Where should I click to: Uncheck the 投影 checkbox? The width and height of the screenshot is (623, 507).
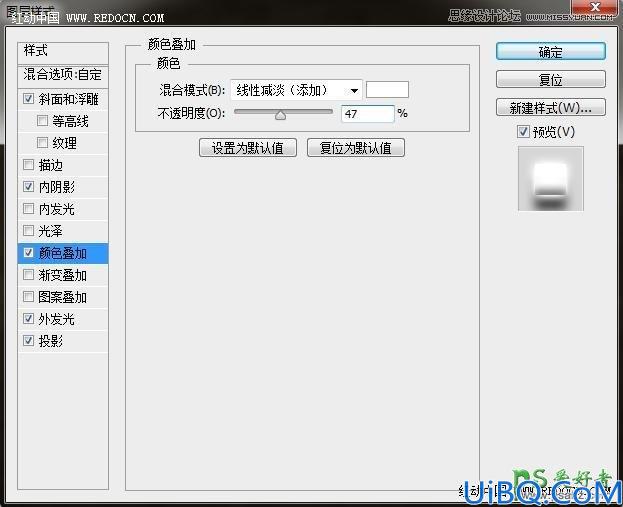(x=28, y=341)
